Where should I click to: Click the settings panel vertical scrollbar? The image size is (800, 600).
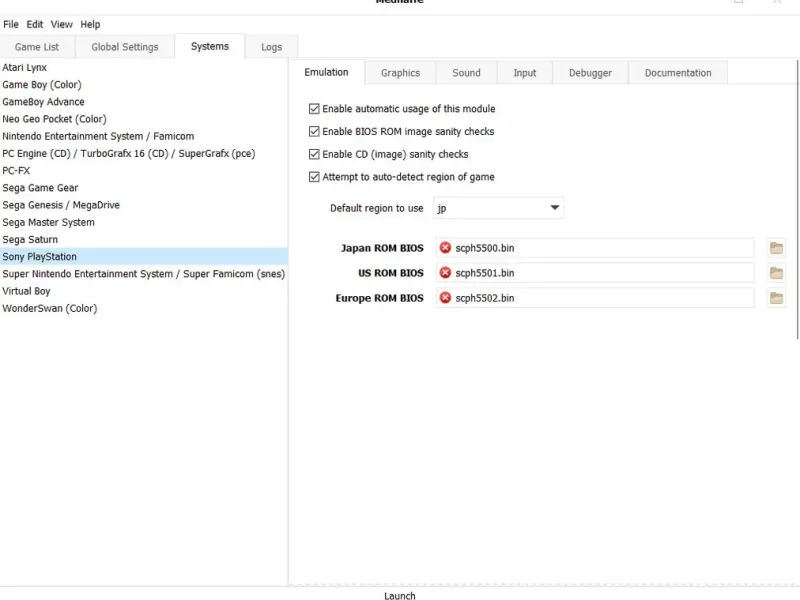(797, 199)
